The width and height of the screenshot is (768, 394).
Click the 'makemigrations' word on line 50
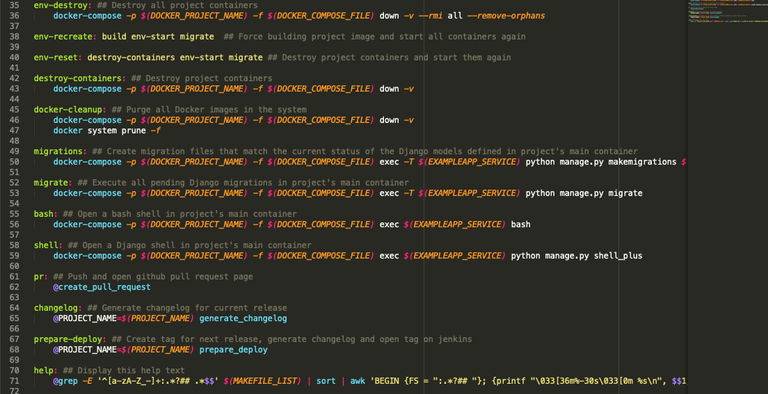click(x=642, y=162)
